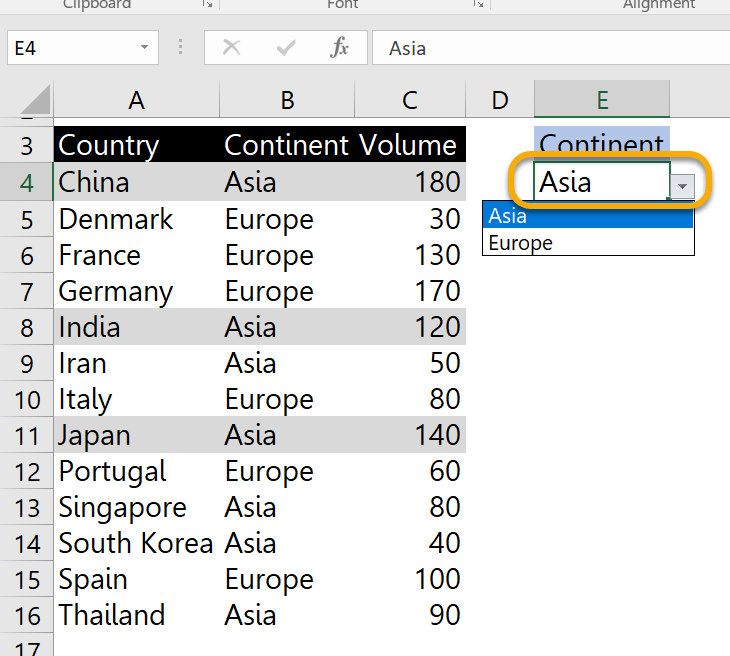Open the cell E4 validation dropdown arrow
Screen dimensions: 730x656
[x=683, y=186]
